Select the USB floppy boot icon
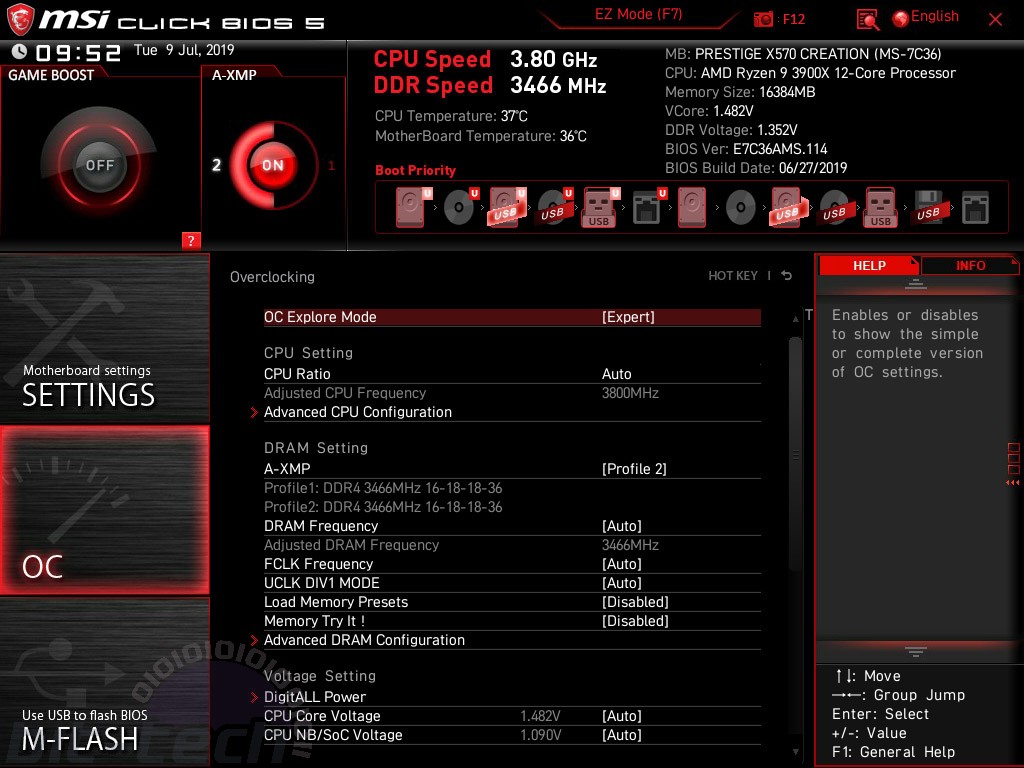This screenshot has height=768, width=1024. click(x=928, y=207)
